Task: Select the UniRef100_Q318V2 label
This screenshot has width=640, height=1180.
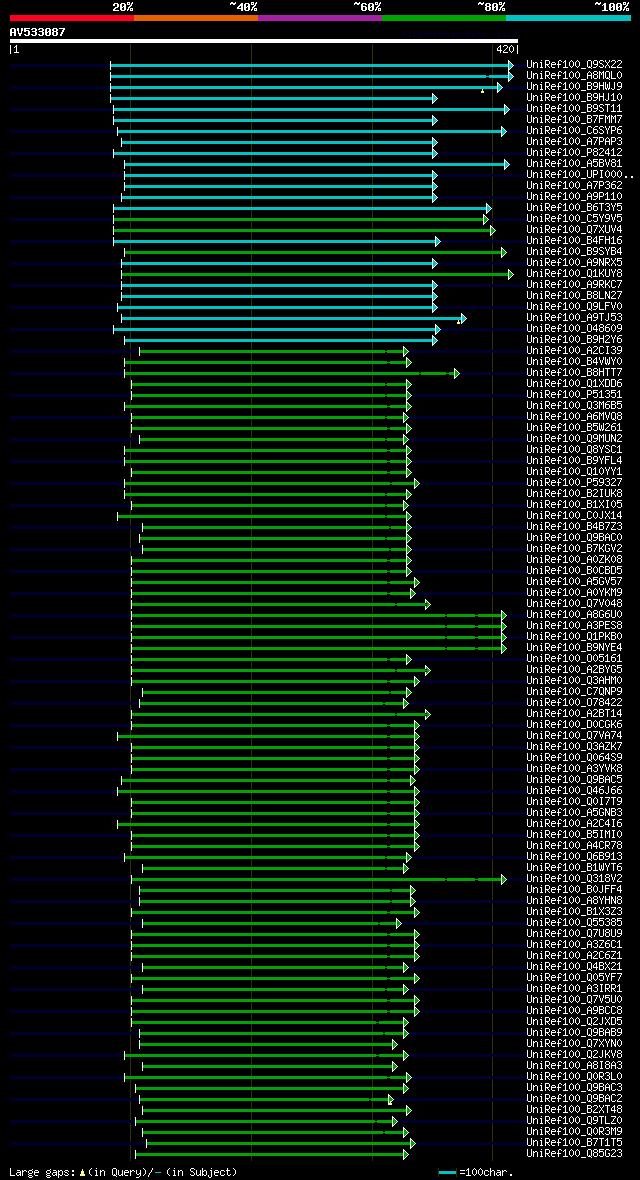Action: (574, 878)
